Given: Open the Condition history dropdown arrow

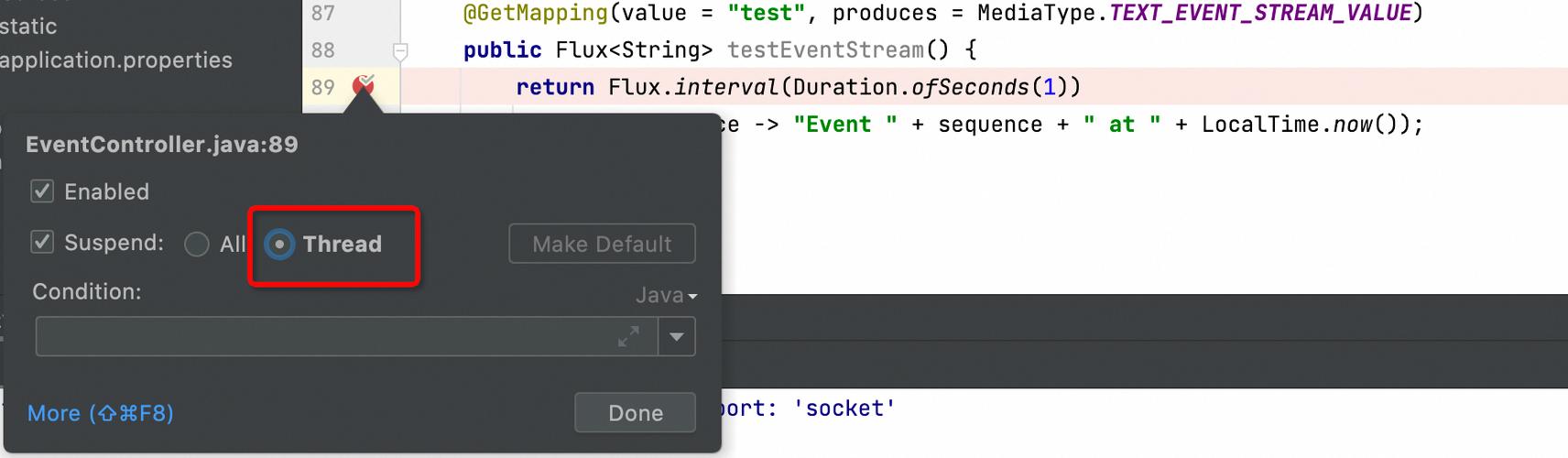Looking at the screenshot, I should (677, 337).
